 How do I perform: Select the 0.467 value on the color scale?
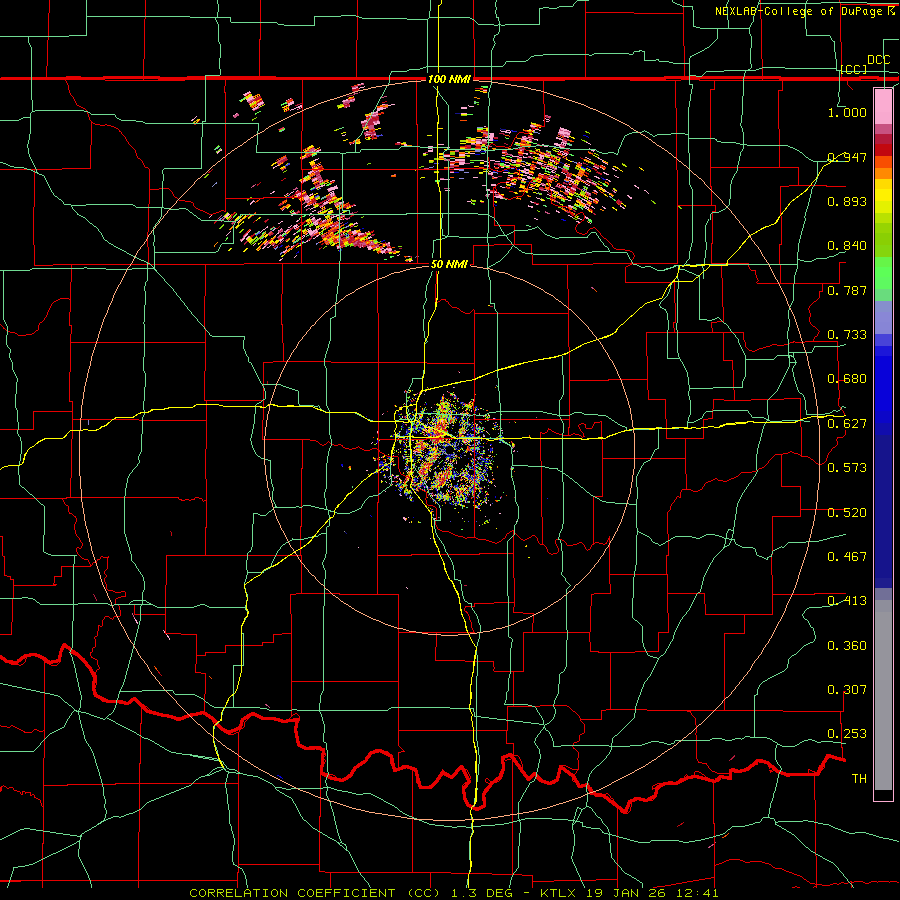click(847, 556)
